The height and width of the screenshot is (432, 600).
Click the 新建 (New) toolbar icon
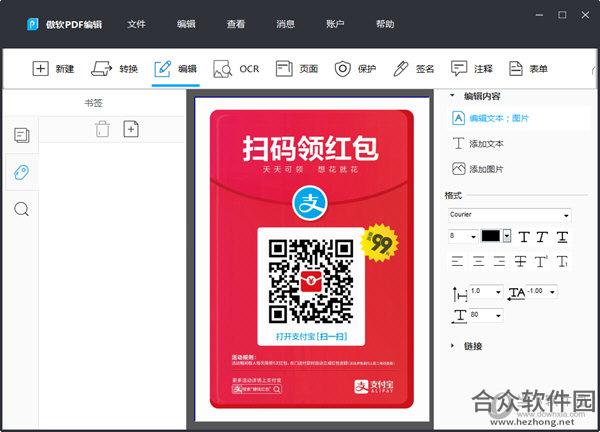tap(41, 69)
